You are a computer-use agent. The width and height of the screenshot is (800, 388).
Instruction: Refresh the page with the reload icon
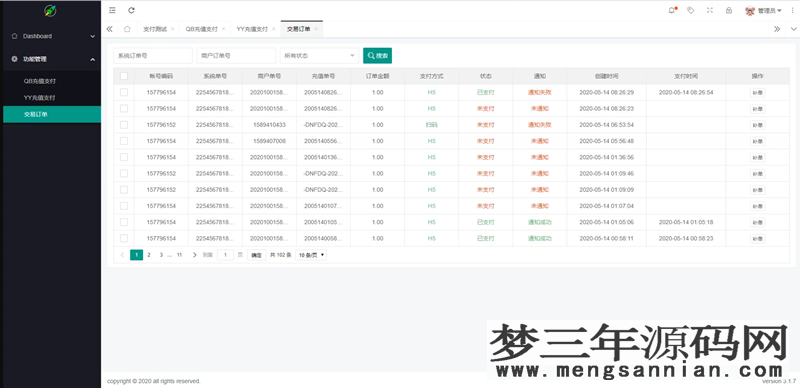(131, 10)
